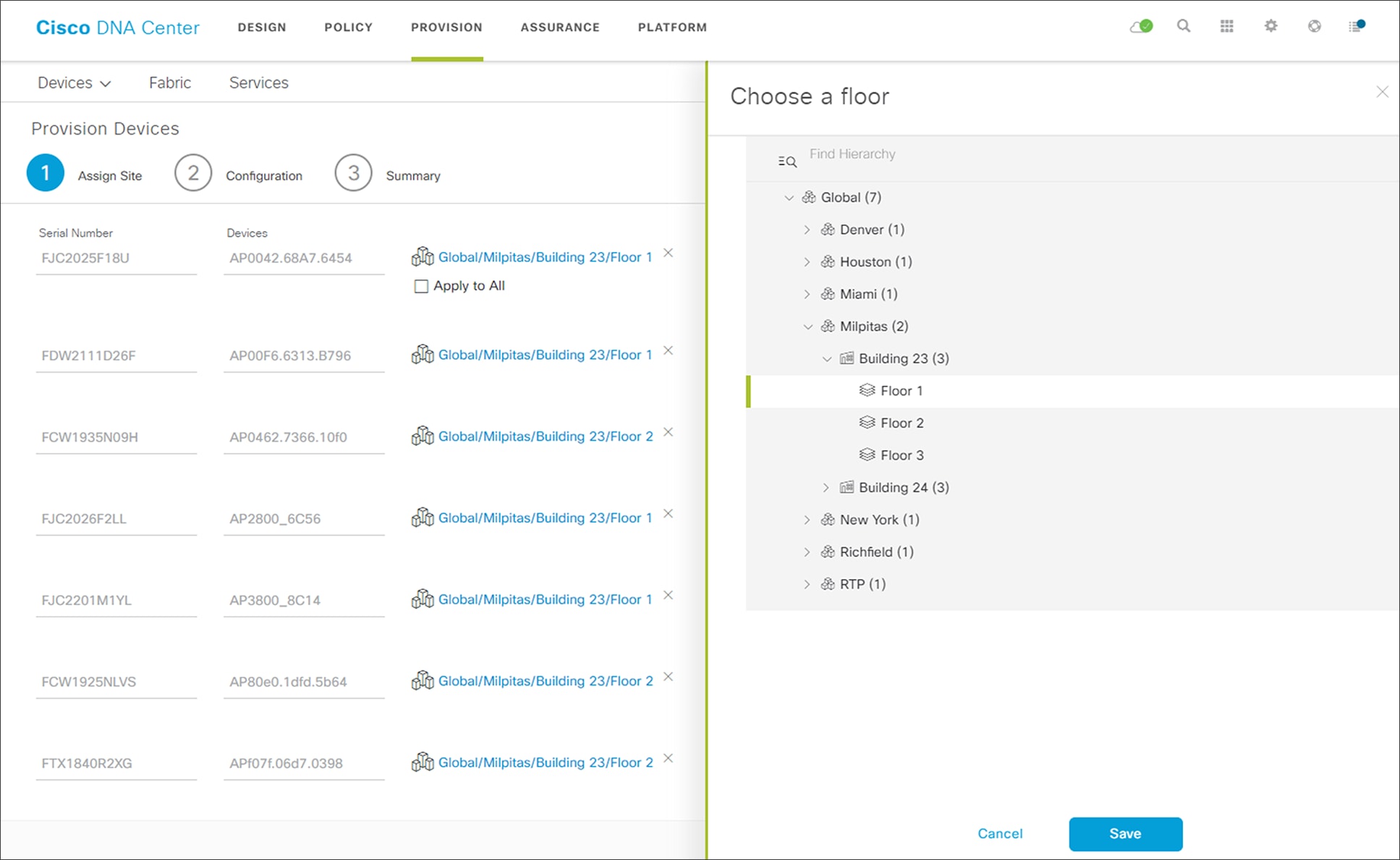This screenshot has height=860, width=1400.
Task: Go to step 1 Assign Site
Action: pos(85,174)
